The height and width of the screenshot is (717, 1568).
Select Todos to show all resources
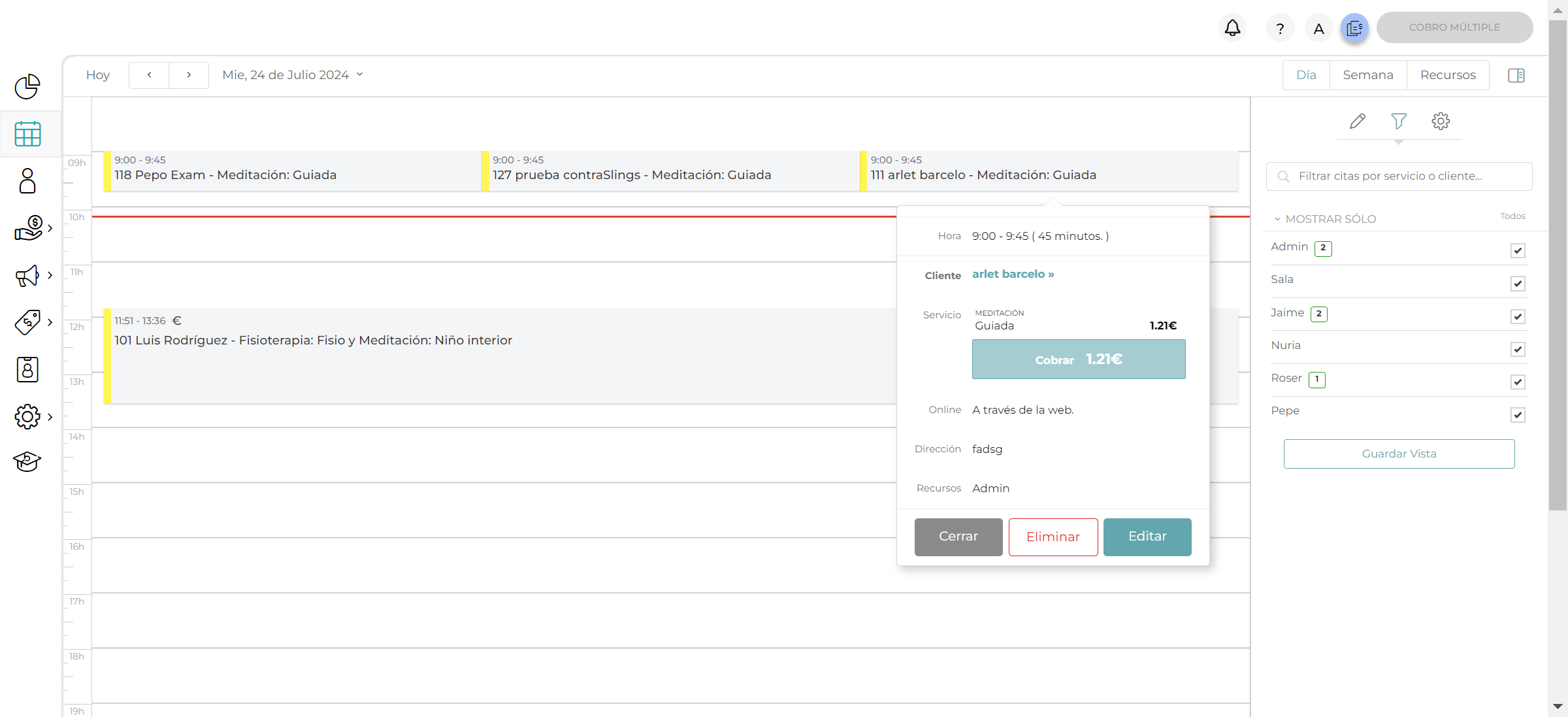[x=1512, y=216]
